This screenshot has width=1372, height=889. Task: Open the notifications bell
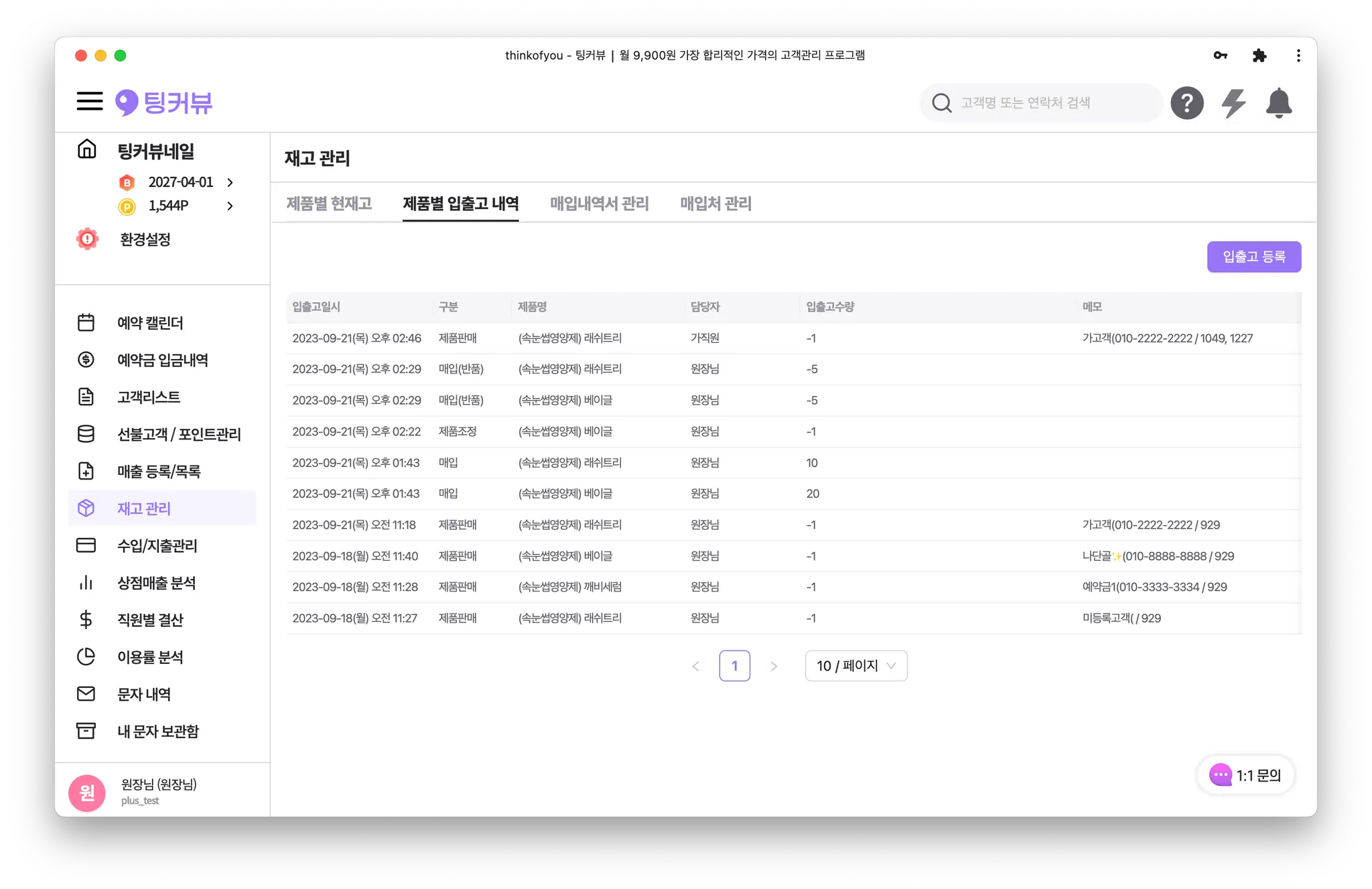1278,103
